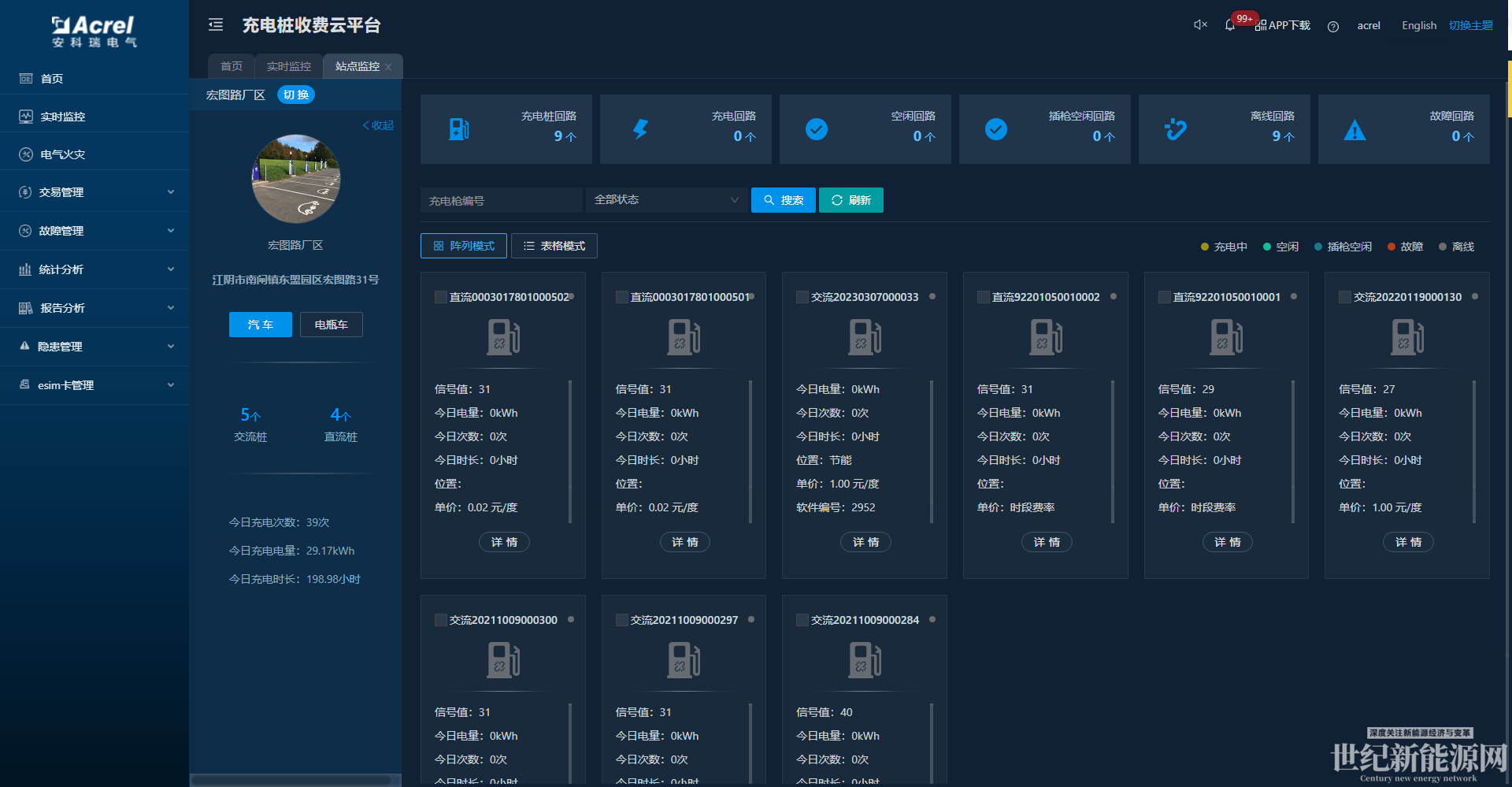Click the lightning bolt charging circuit icon
The width and height of the screenshot is (1512, 787).
pyautogui.click(x=640, y=129)
